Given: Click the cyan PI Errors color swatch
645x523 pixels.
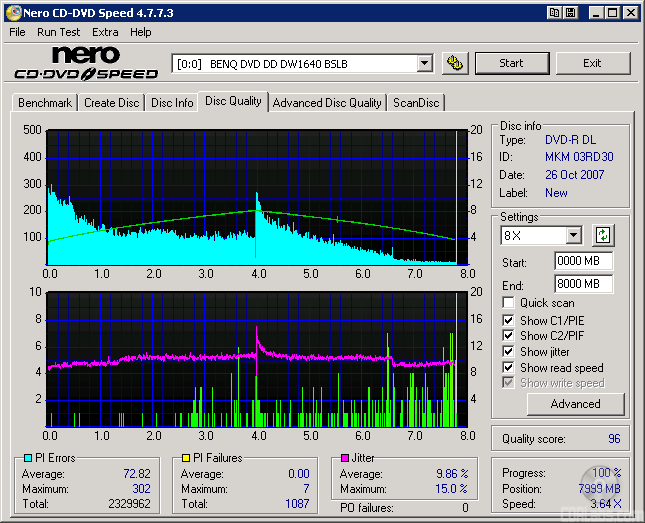Looking at the screenshot, I should 27,458.
